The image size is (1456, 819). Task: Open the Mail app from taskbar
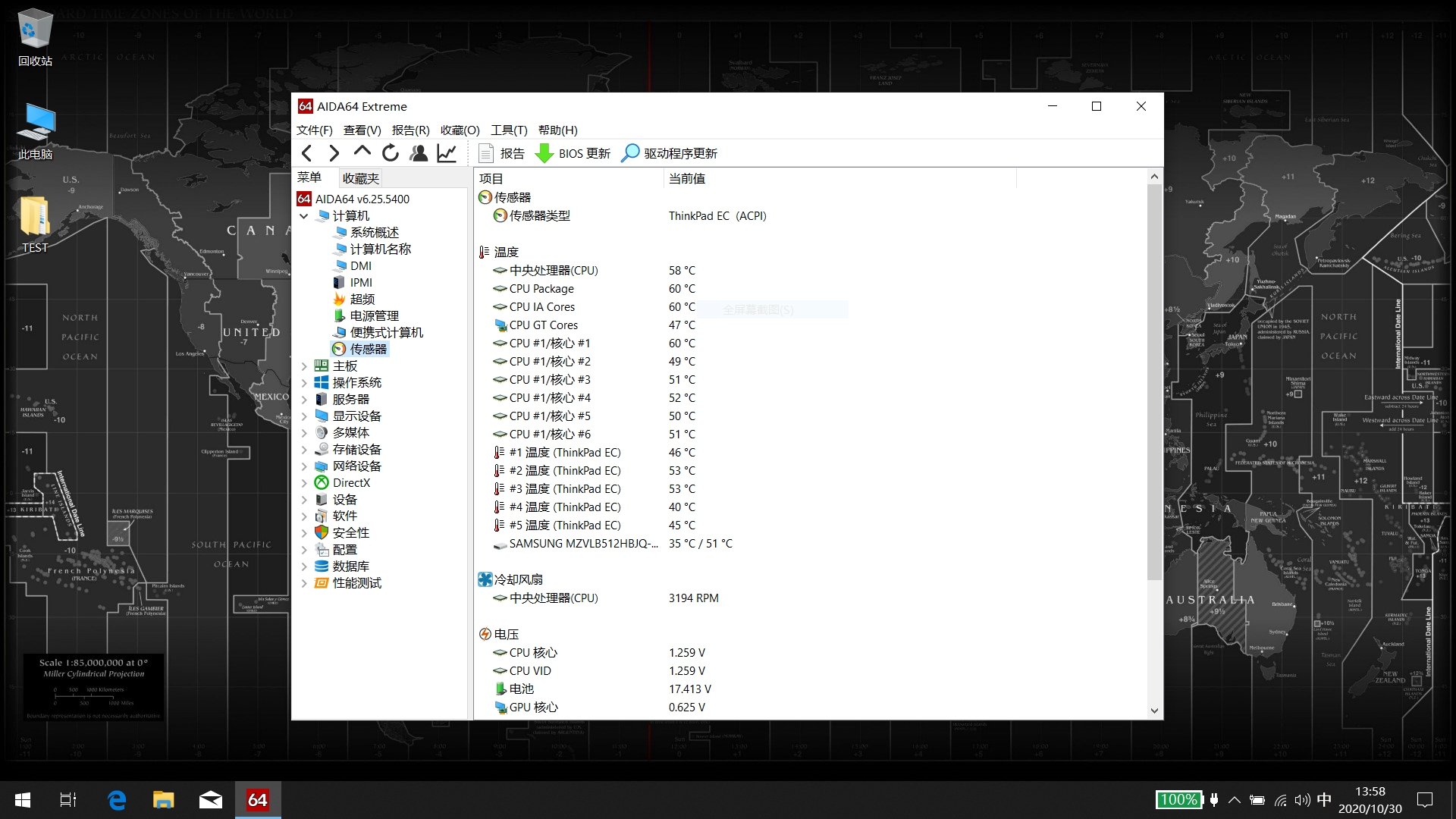point(211,800)
